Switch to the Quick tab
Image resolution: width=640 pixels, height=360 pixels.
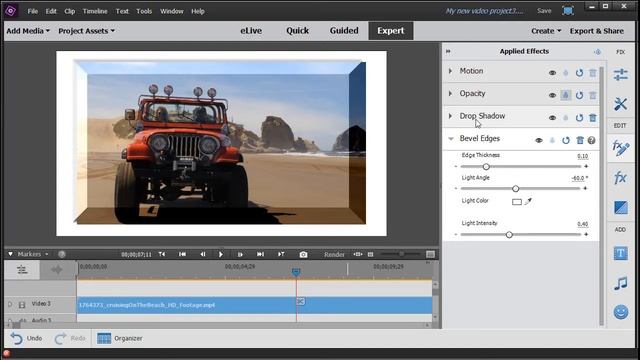[298, 31]
